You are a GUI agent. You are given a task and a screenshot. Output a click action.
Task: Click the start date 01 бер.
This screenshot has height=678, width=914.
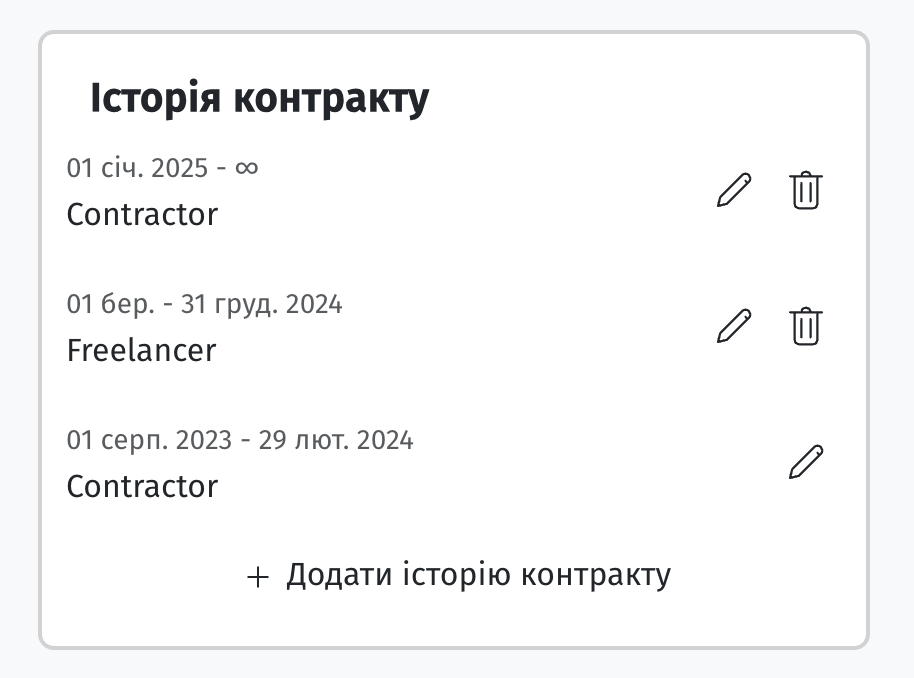pos(111,304)
